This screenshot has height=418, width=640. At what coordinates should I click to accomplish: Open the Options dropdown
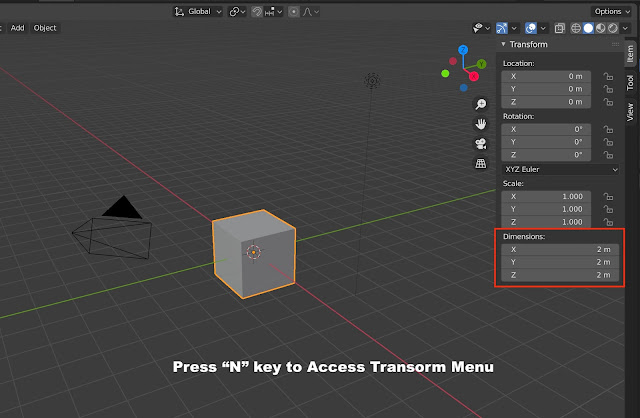point(612,11)
